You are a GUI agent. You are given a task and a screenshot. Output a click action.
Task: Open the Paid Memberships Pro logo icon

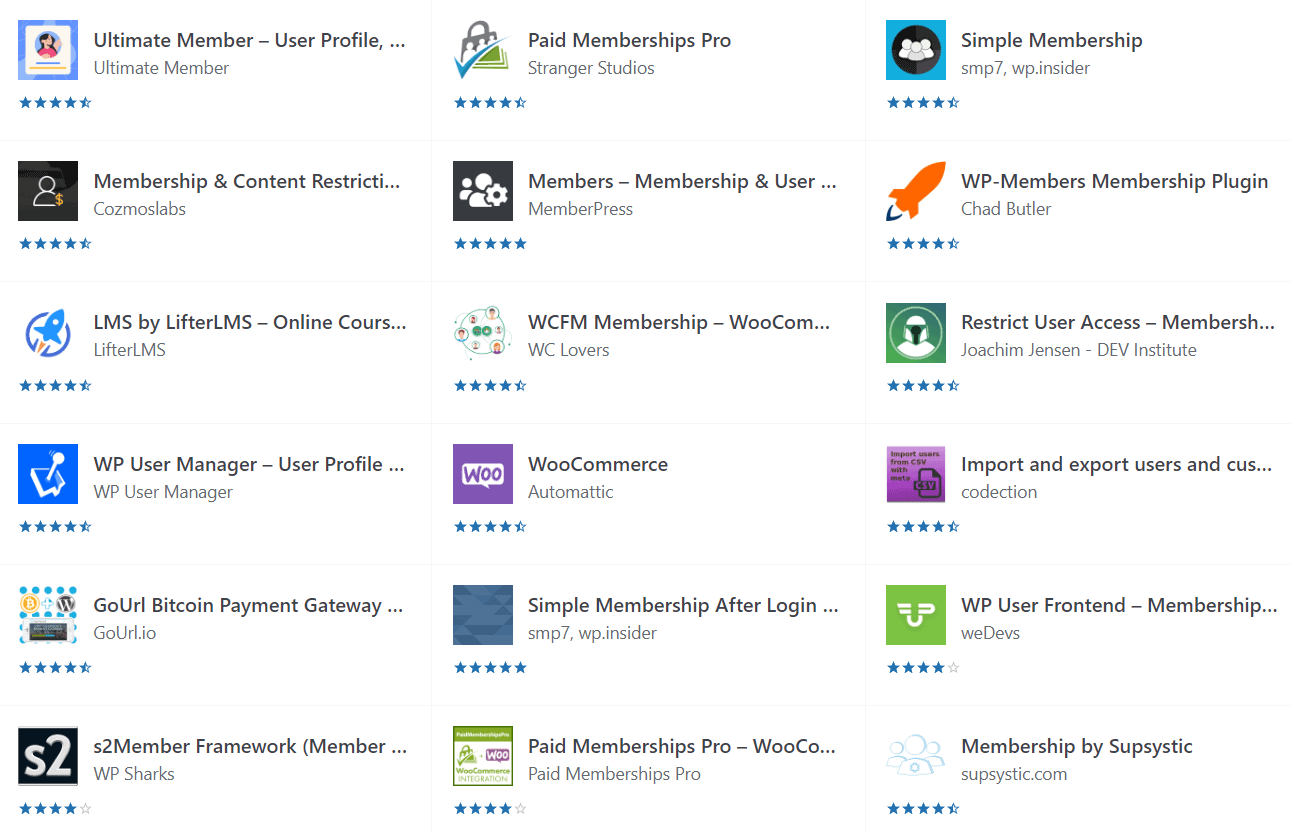483,50
